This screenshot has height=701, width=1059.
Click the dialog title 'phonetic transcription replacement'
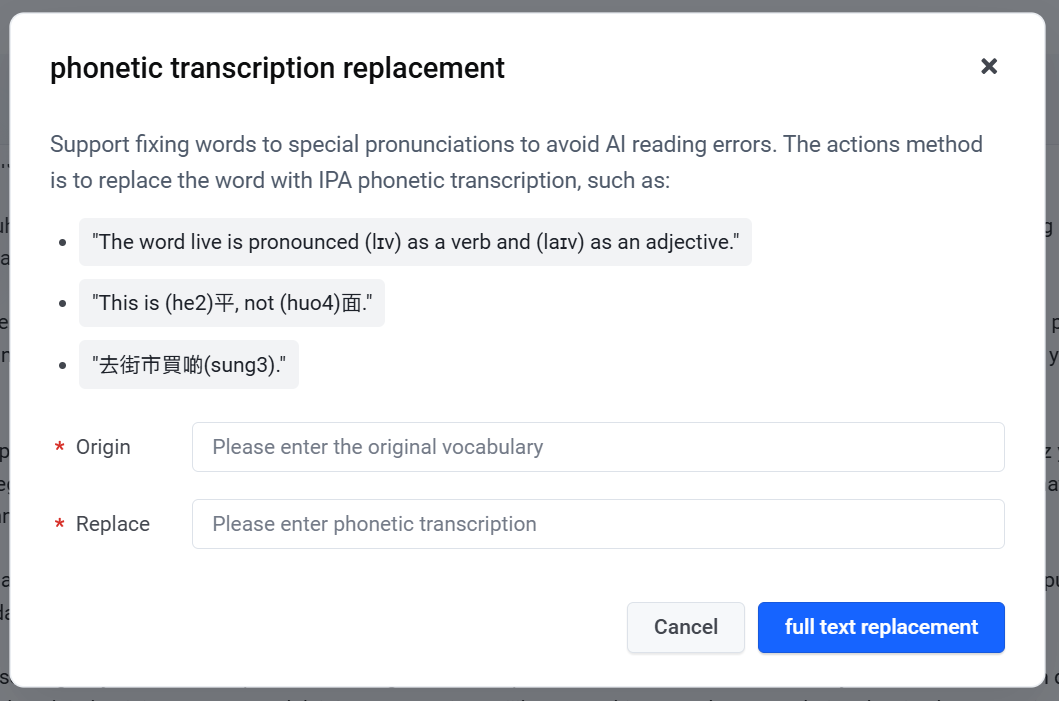click(x=277, y=68)
